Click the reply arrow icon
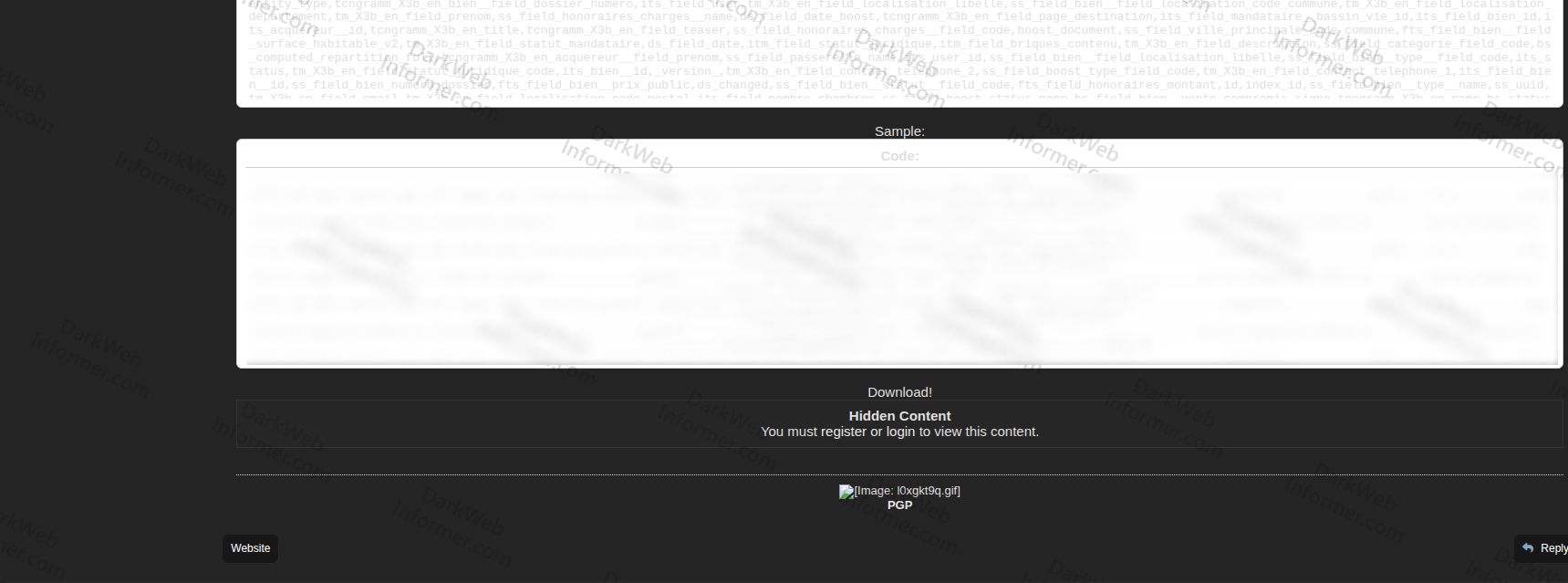The width and height of the screenshot is (1568, 583). coord(1528,548)
